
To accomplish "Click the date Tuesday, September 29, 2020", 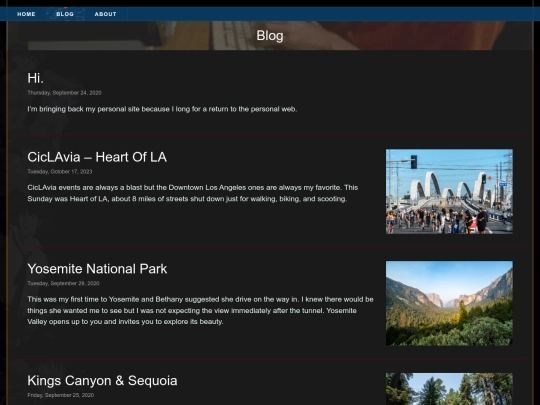I will [x=63, y=283].
